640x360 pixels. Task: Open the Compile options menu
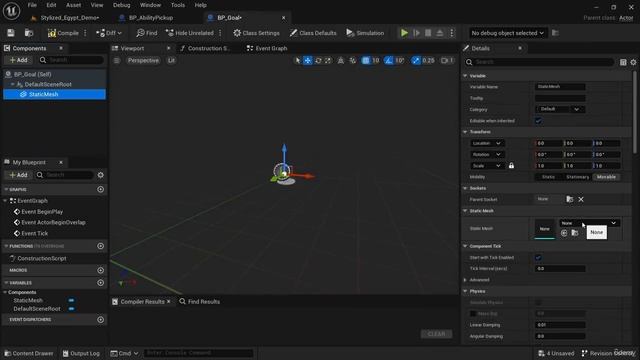coord(85,33)
